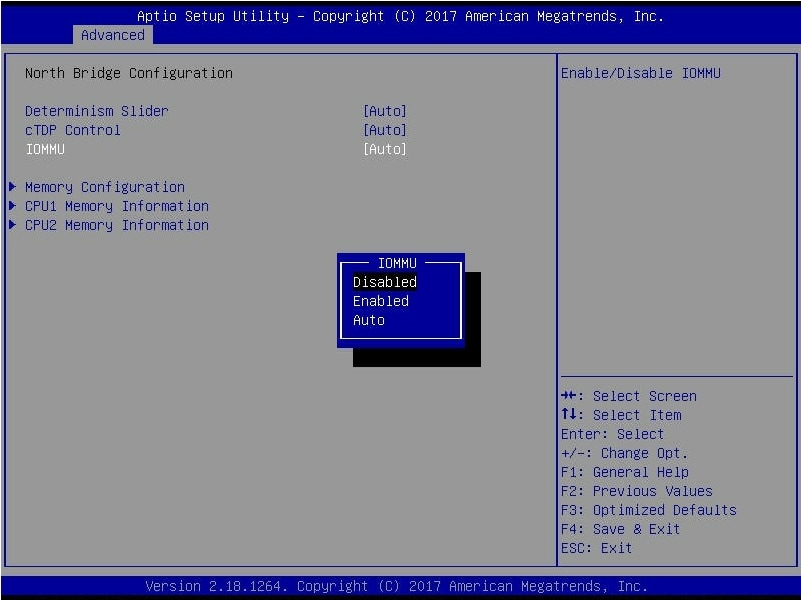Open CPU1 Memory Information submenu
This screenshot has width=801, height=600.
pyautogui.click(x=117, y=206)
